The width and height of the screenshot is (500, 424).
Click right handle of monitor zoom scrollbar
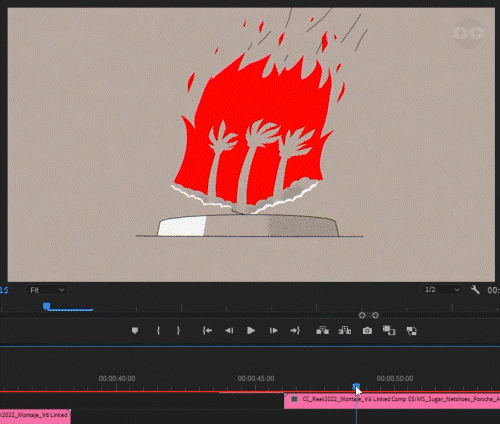pyautogui.click(x=375, y=315)
